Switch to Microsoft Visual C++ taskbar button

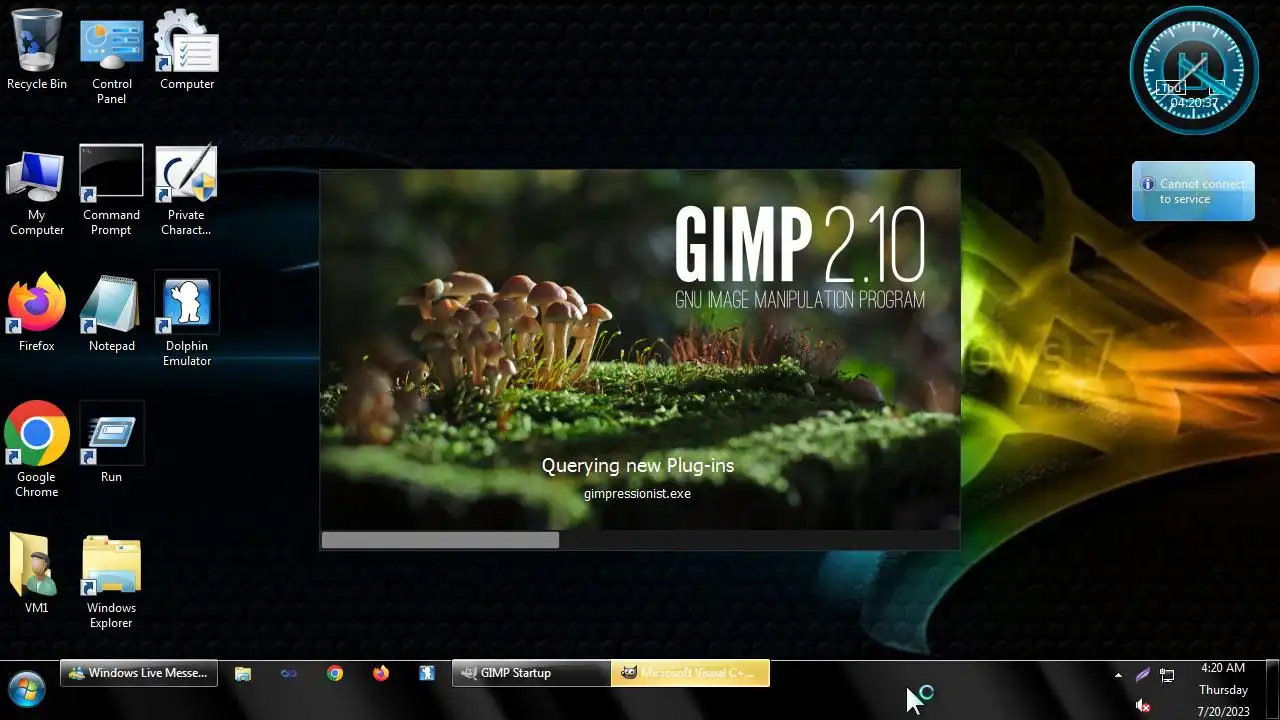[x=690, y=673]
